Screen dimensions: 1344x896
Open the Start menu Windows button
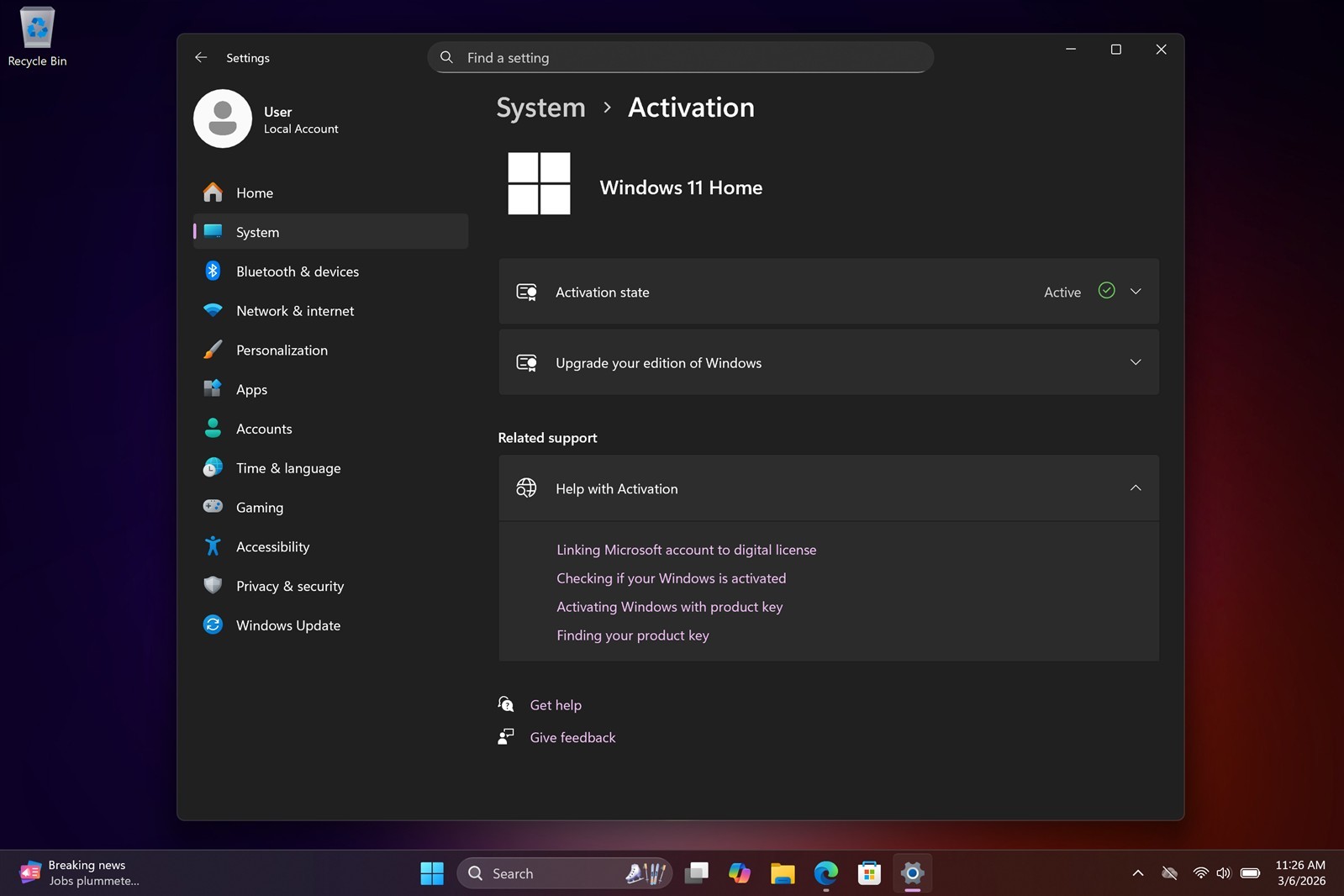pyautogui.click(x=432, y=873)
